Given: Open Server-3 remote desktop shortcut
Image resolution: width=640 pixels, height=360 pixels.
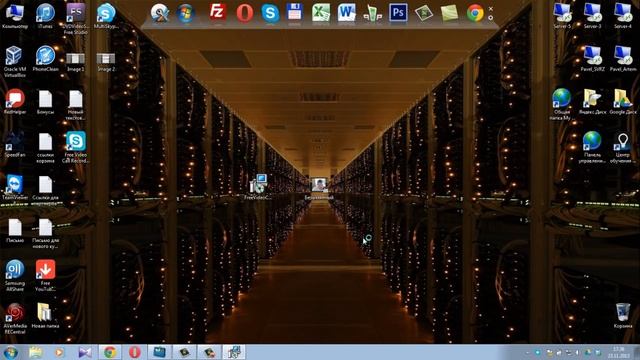Looking at the screenshot, I should click(592, 16).
